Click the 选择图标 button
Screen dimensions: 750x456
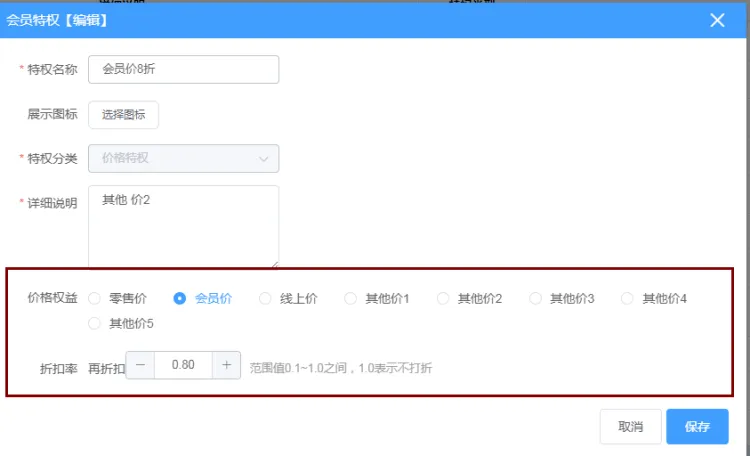tap(124, 115)
